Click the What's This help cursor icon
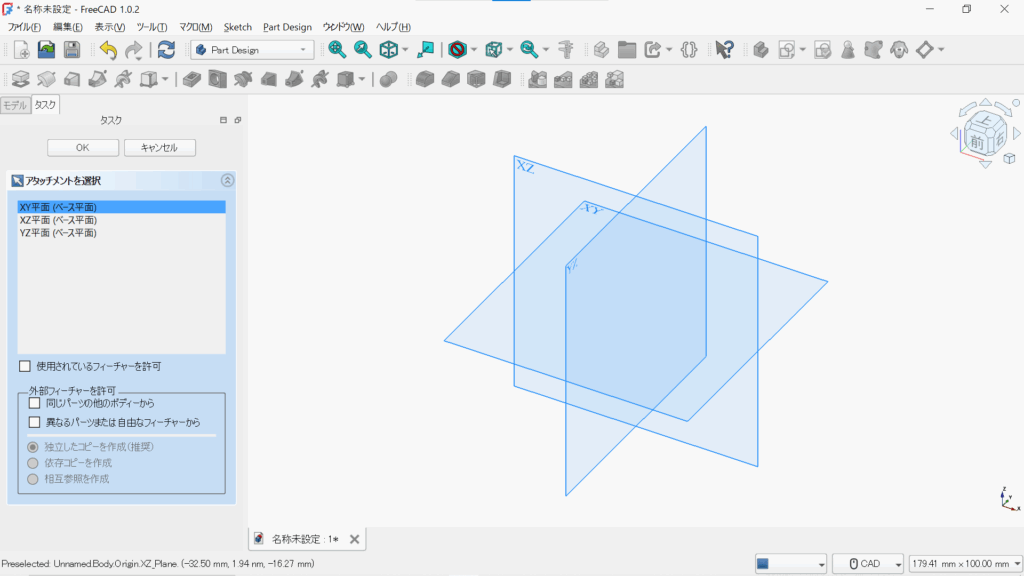Screen dimensions: 1024x576 [x=725, y=49]
